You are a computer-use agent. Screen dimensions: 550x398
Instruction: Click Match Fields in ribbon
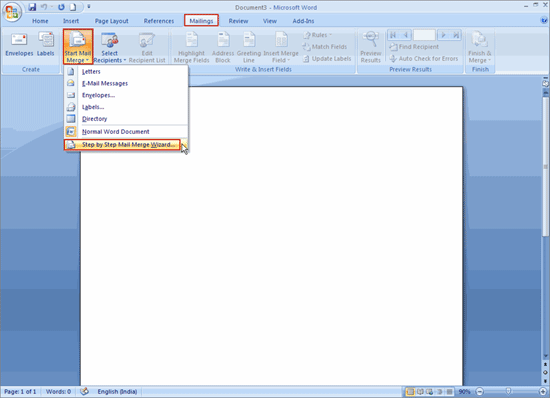coord(324,47)
